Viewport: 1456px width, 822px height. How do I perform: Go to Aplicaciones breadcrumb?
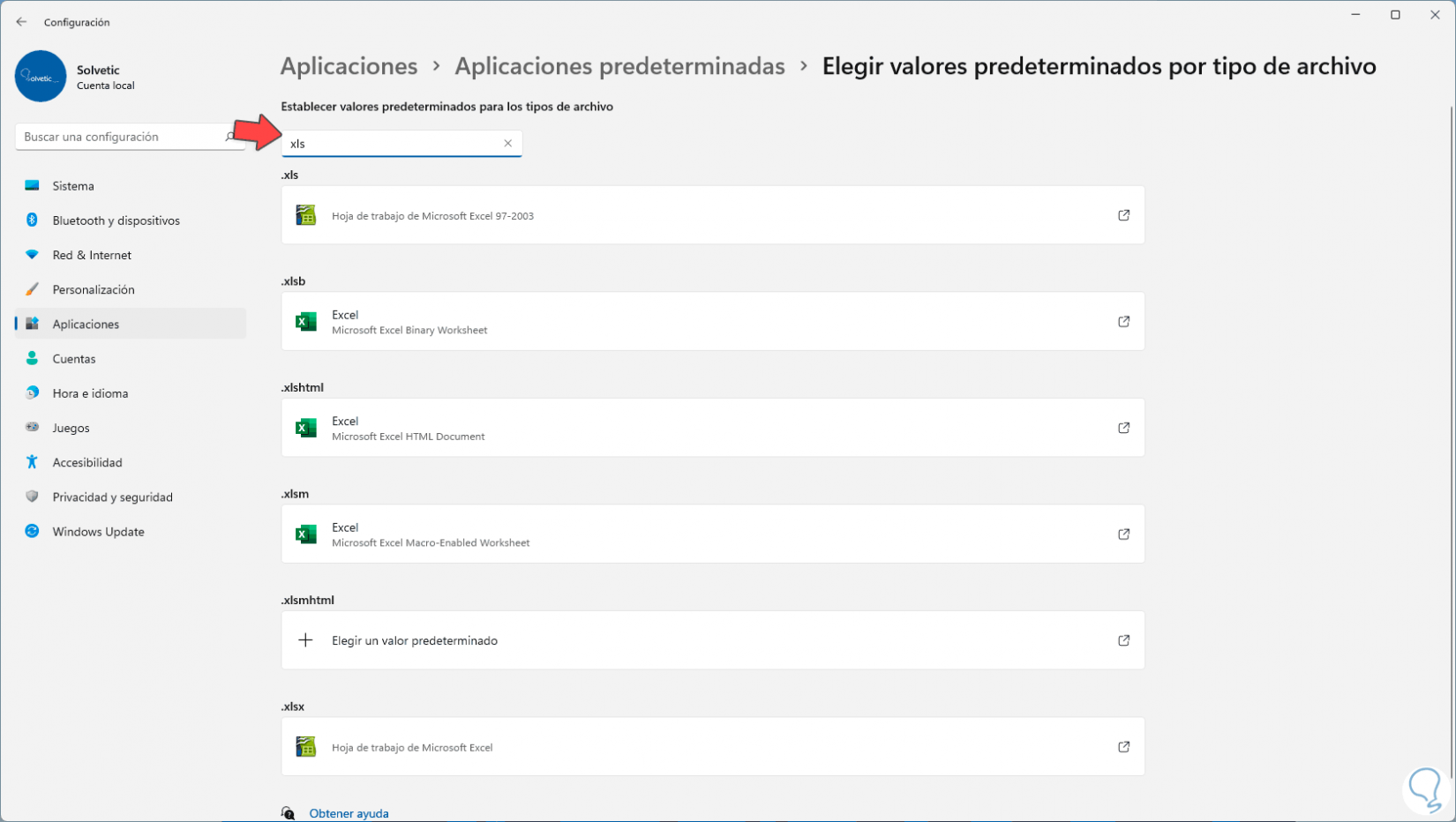[349, 66]
